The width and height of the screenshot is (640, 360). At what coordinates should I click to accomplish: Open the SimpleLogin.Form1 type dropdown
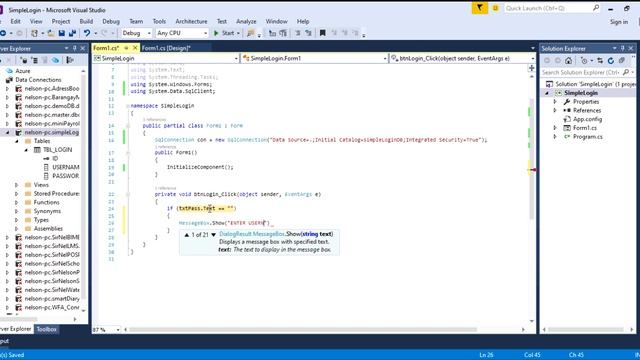(385, 59)
